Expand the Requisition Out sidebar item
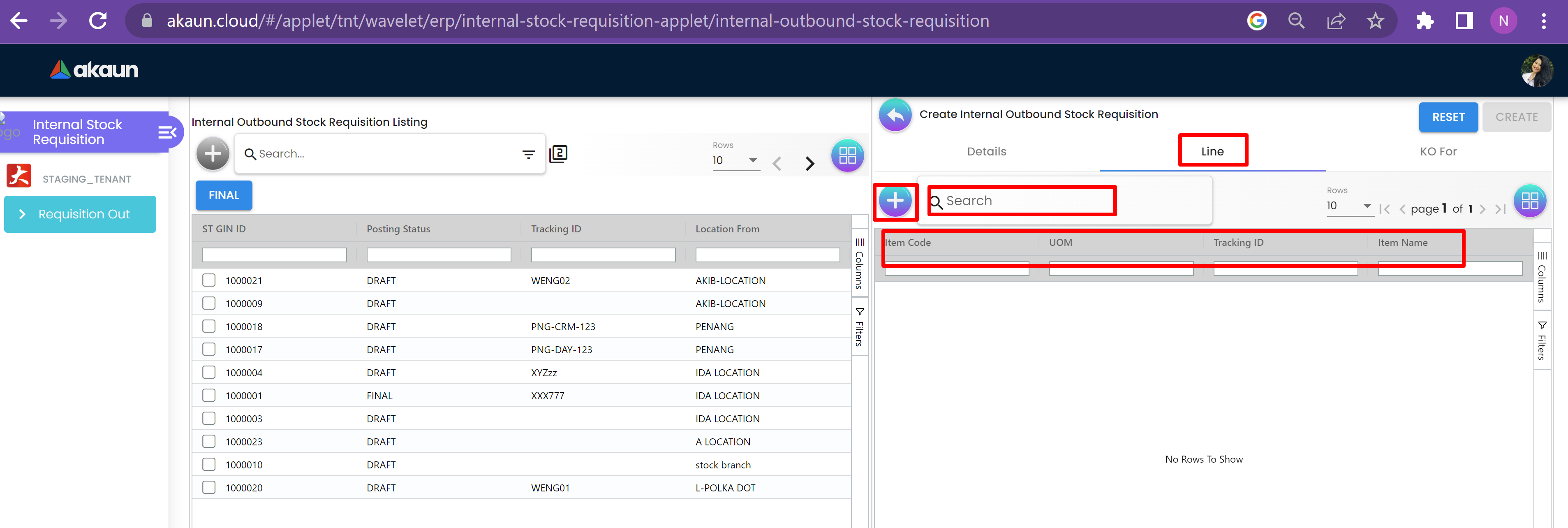Viewport: 1568px width, 528px height. click(80, 214)
